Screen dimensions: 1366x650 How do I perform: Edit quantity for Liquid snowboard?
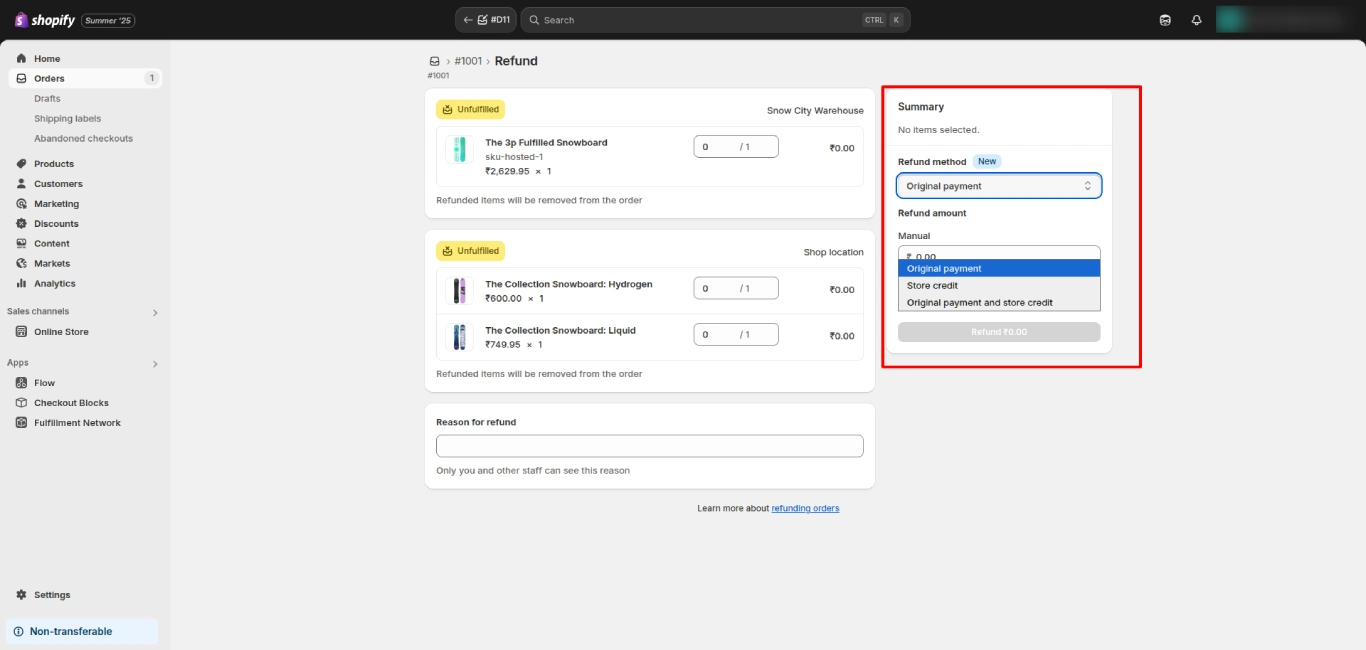tap(736, 334)
